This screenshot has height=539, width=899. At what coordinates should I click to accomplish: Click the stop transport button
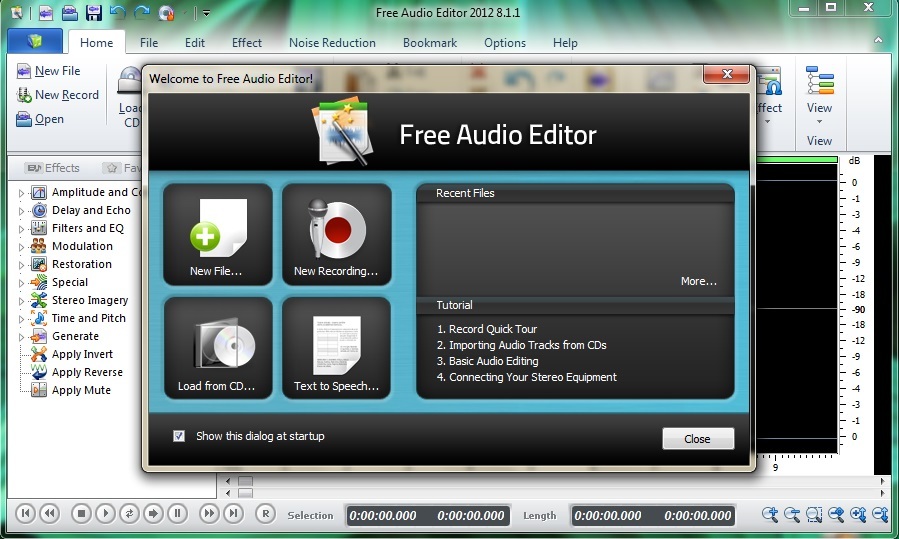[x=81, y=513]
